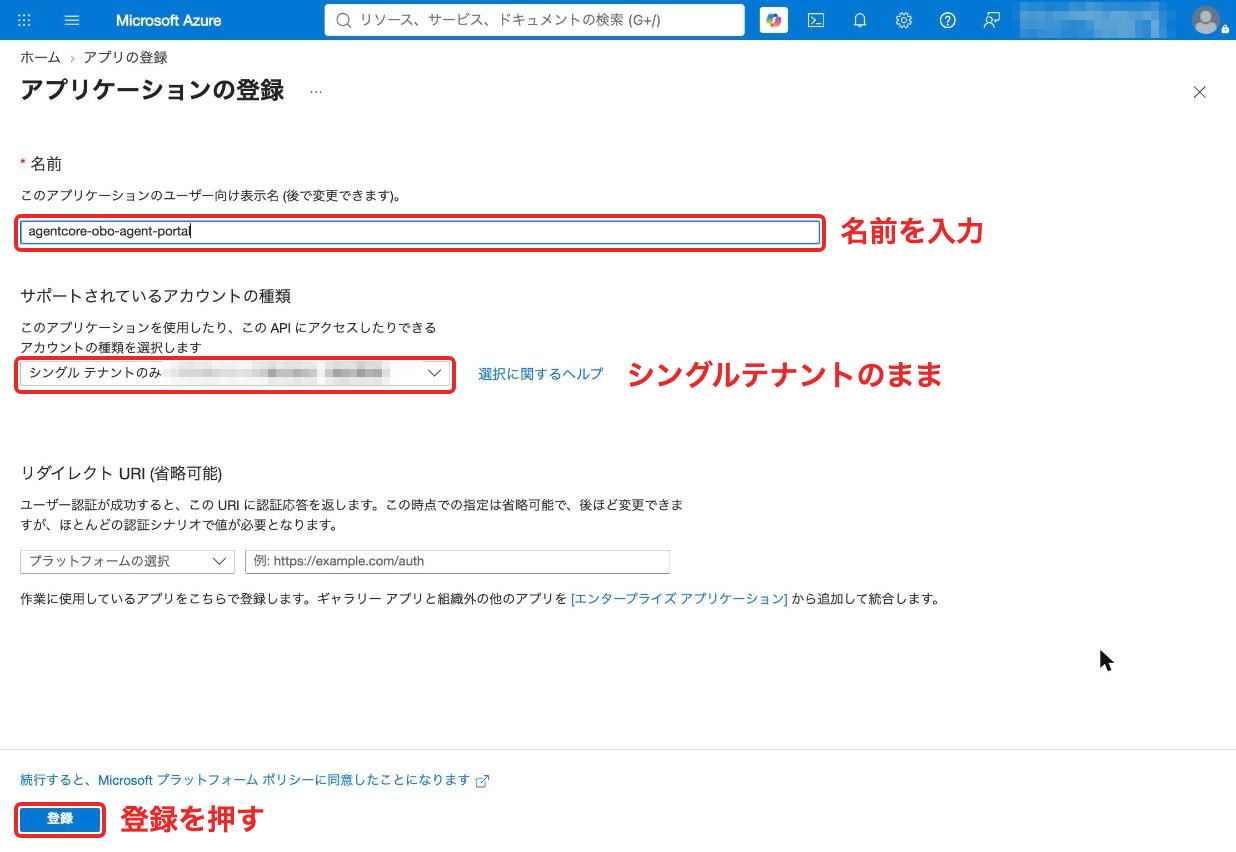Open the portal hamburger menu

click(72, 20)
